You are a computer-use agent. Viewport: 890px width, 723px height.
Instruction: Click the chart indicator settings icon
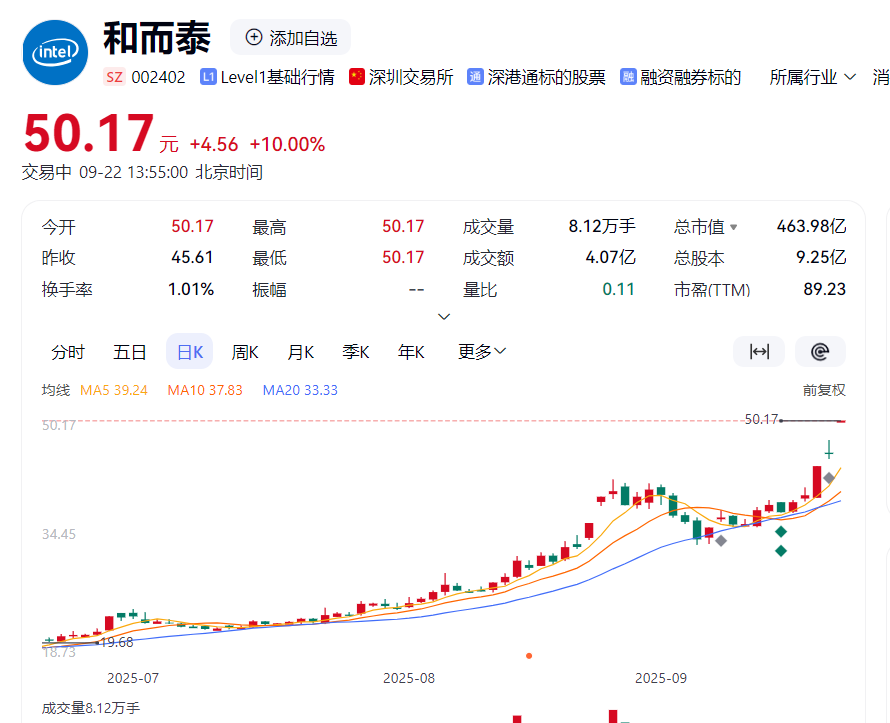pos(820,352)
